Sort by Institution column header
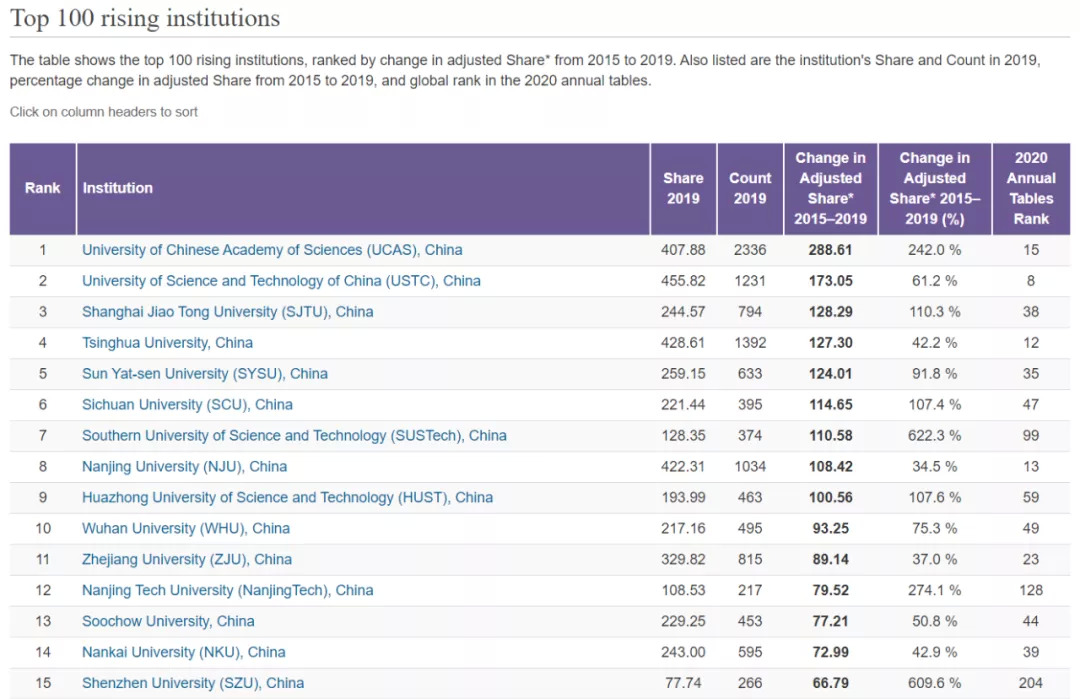 (x=118, y=188)
